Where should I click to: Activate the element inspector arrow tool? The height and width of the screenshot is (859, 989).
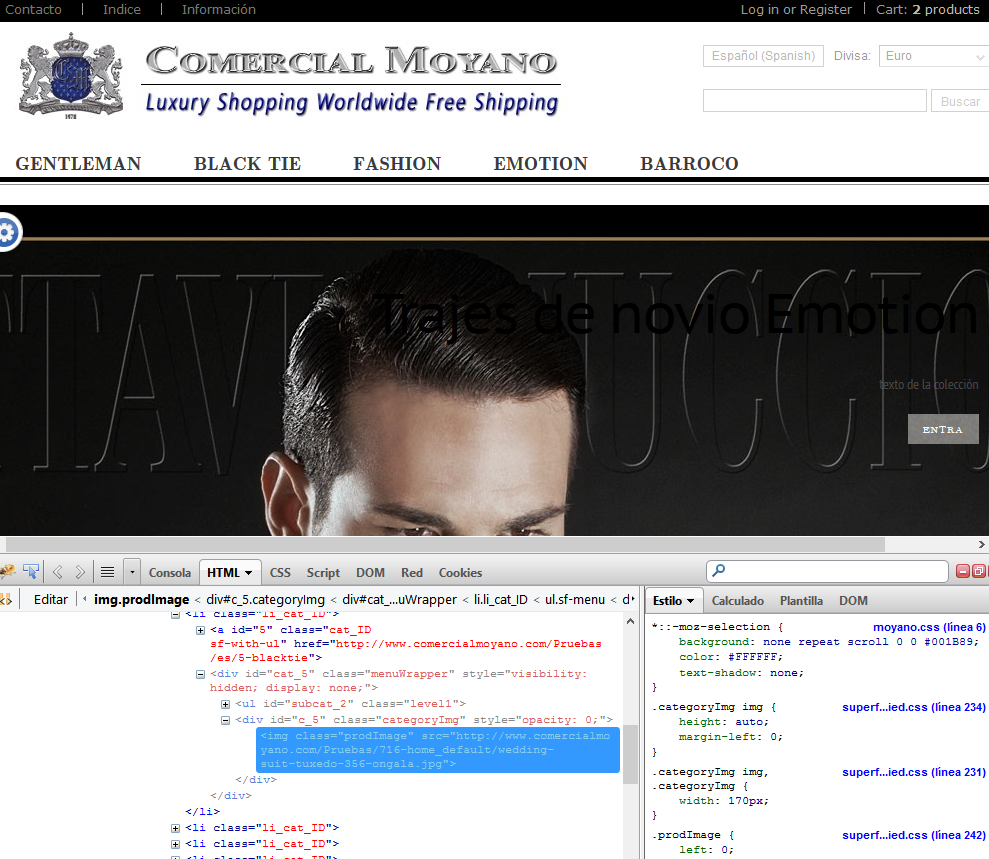tap(30, 572)
